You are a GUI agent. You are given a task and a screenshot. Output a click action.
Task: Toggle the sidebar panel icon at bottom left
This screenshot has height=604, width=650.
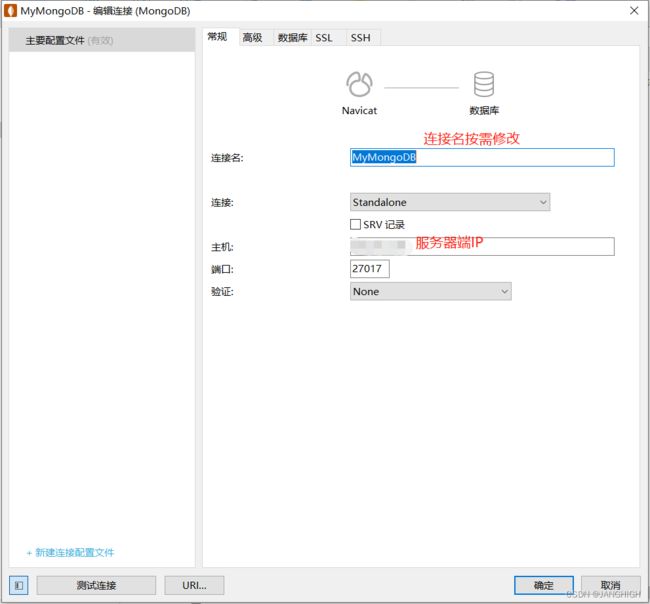point(19,585)
